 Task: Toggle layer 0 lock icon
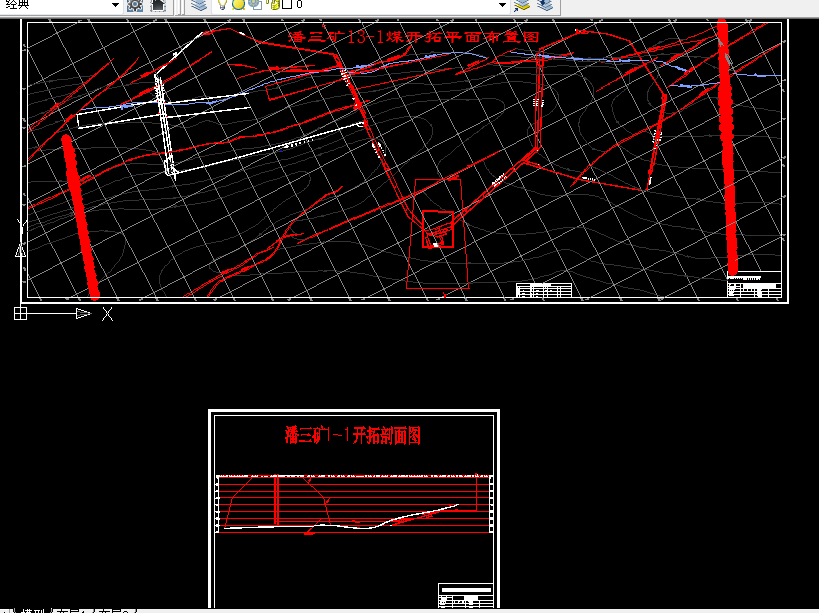274,5
